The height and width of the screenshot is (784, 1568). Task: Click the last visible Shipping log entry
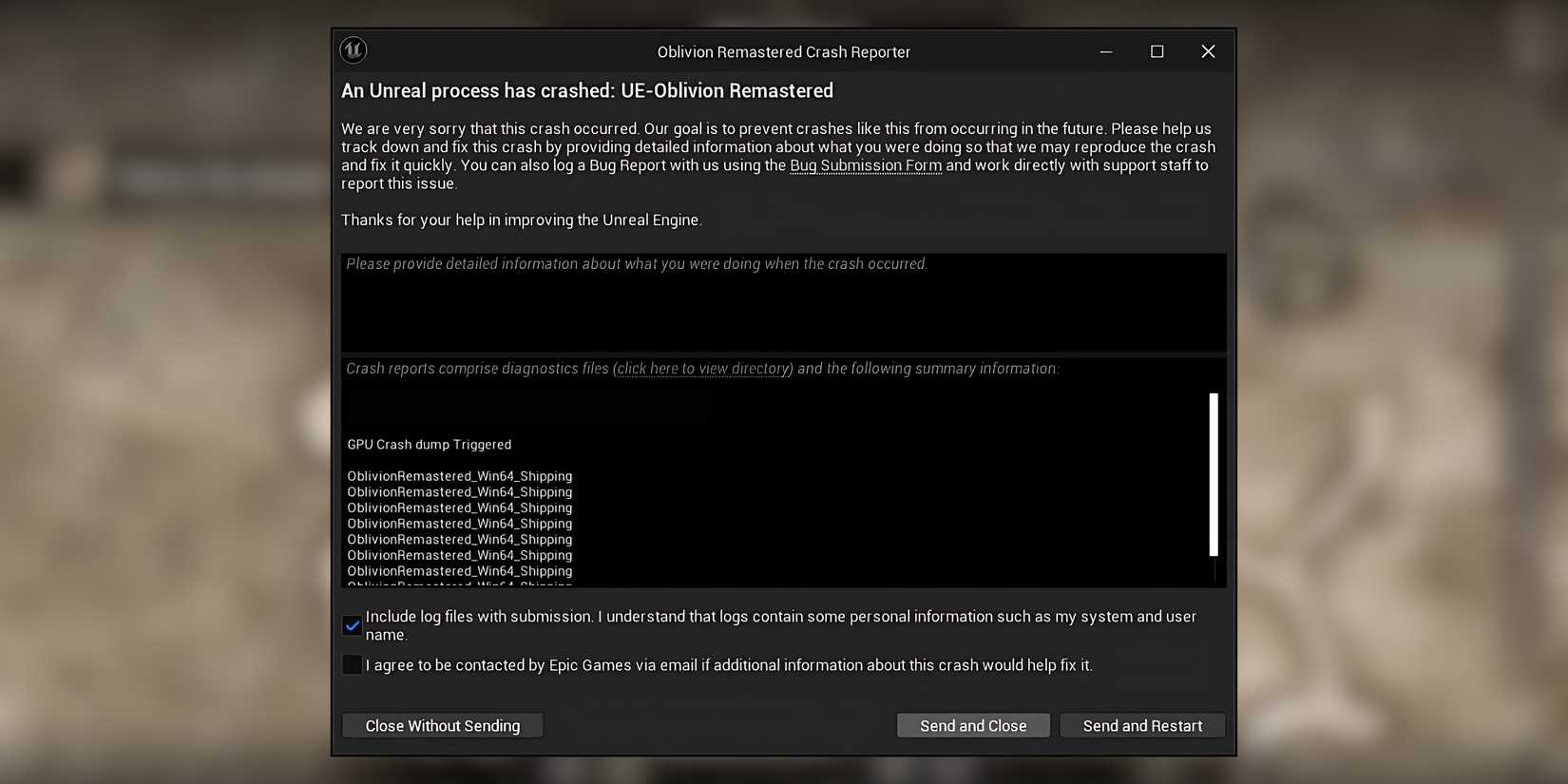459,571
